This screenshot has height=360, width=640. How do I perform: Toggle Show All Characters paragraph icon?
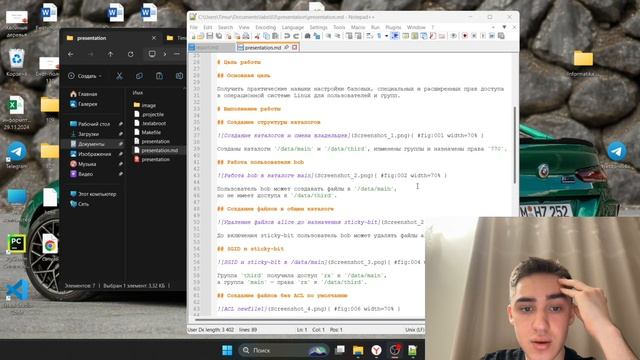pos(378,36)
